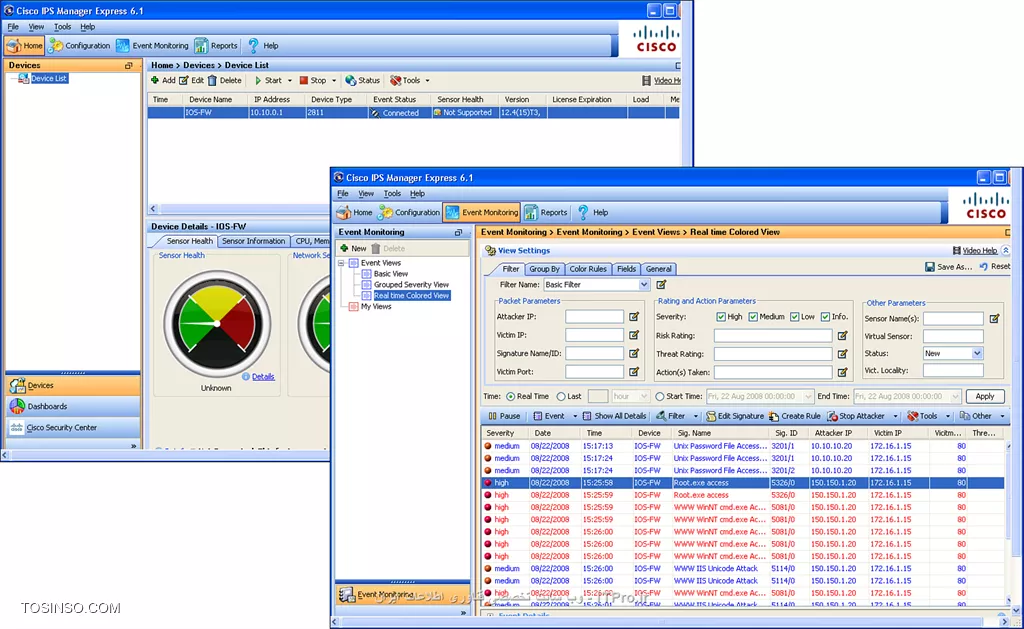Select Grouped Severity View in the tree
Viewport: 1024px width, 629px height.
pos(411,285)
